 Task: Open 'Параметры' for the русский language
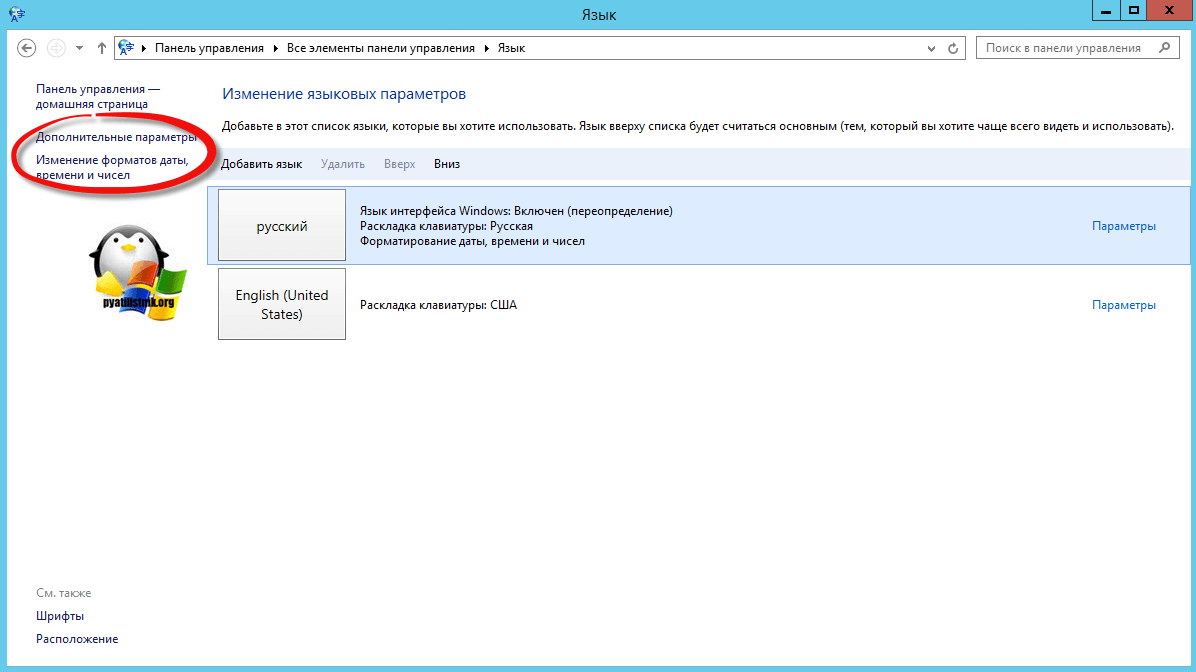point(1123,226)
